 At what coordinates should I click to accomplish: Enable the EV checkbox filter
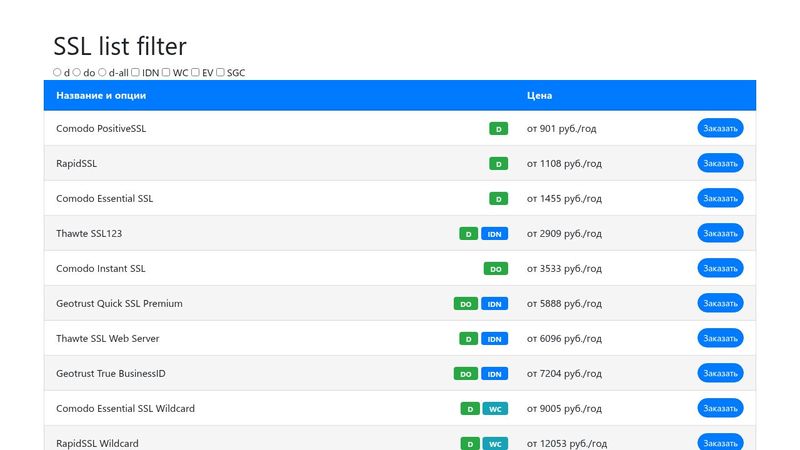(195, 72)
